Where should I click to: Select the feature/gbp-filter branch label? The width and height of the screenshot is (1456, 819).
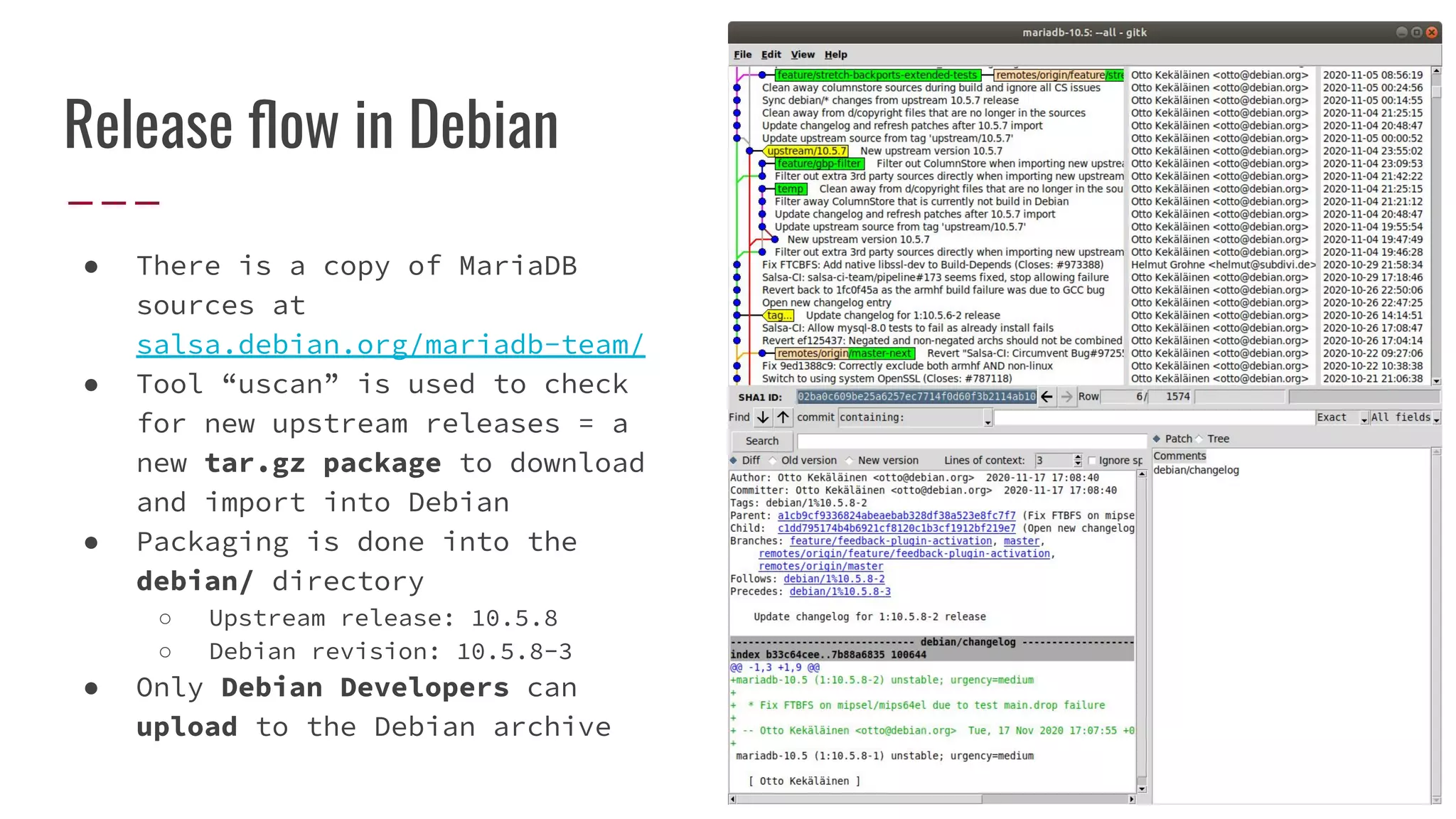(x=819, y=164)
